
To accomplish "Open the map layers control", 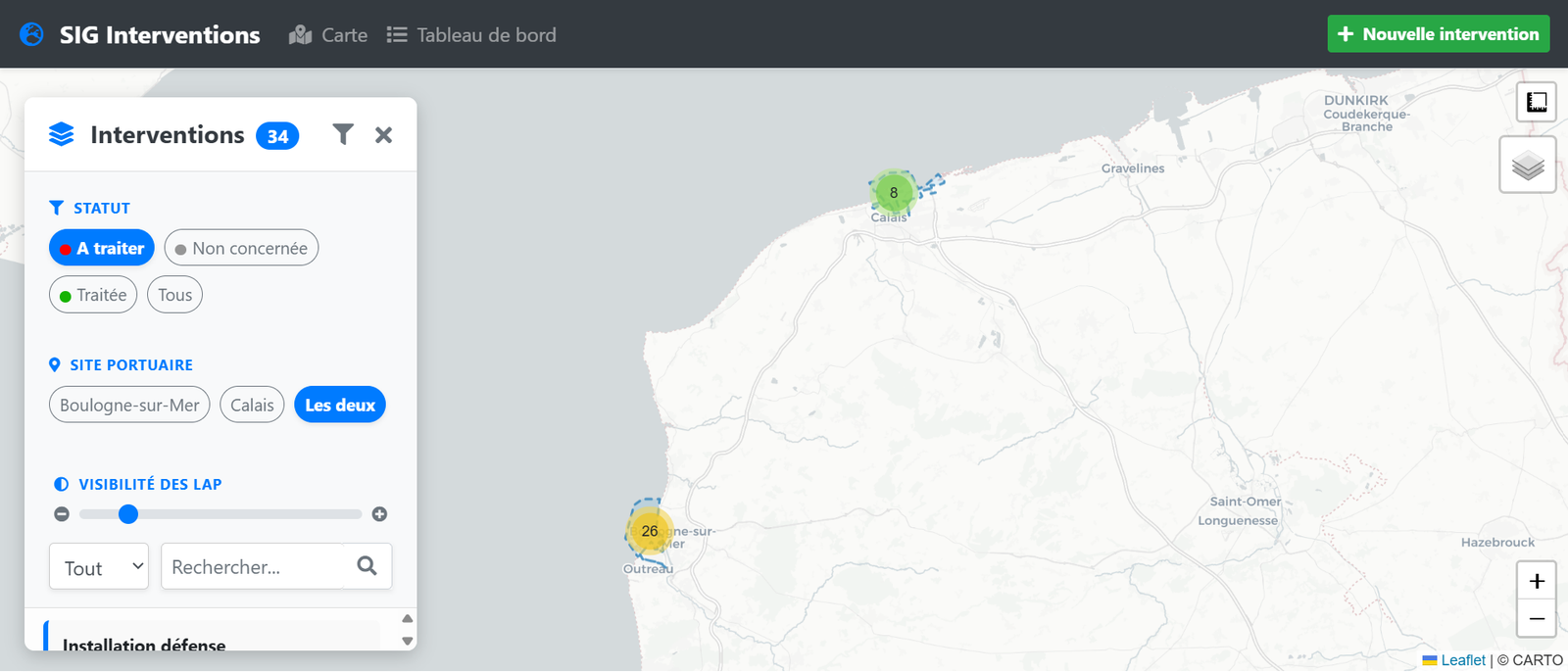I will click(x=1528, y=165).
